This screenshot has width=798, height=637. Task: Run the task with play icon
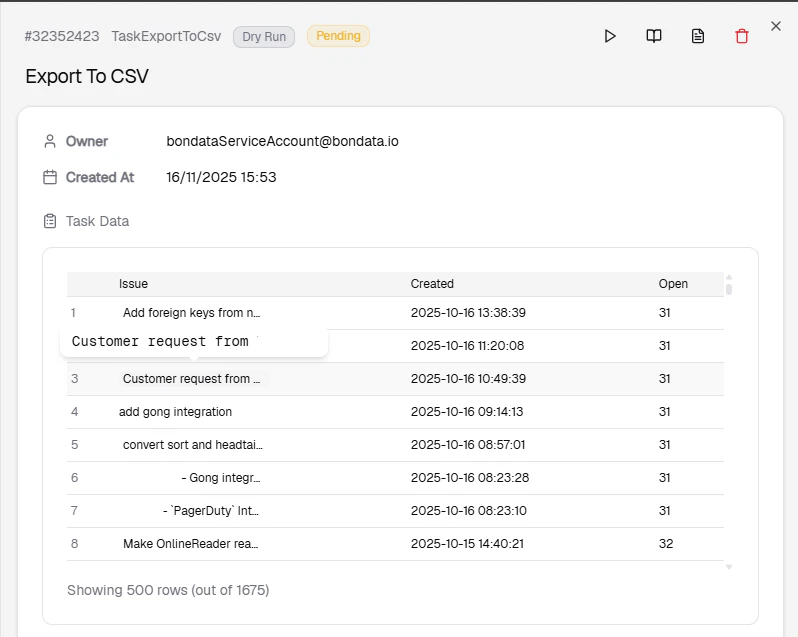(610, 36)
